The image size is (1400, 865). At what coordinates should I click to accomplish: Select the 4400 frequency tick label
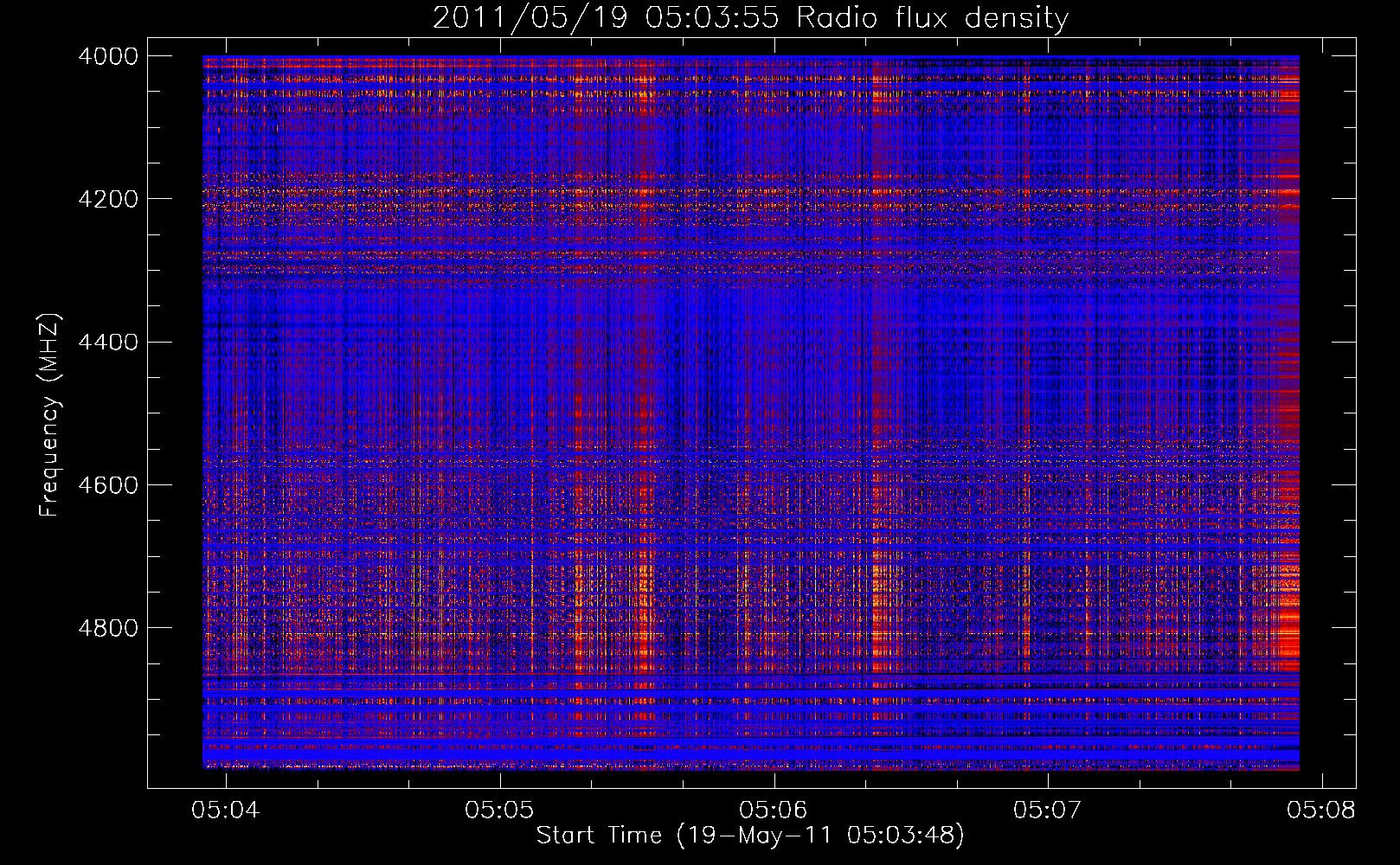tap(108, 343)
